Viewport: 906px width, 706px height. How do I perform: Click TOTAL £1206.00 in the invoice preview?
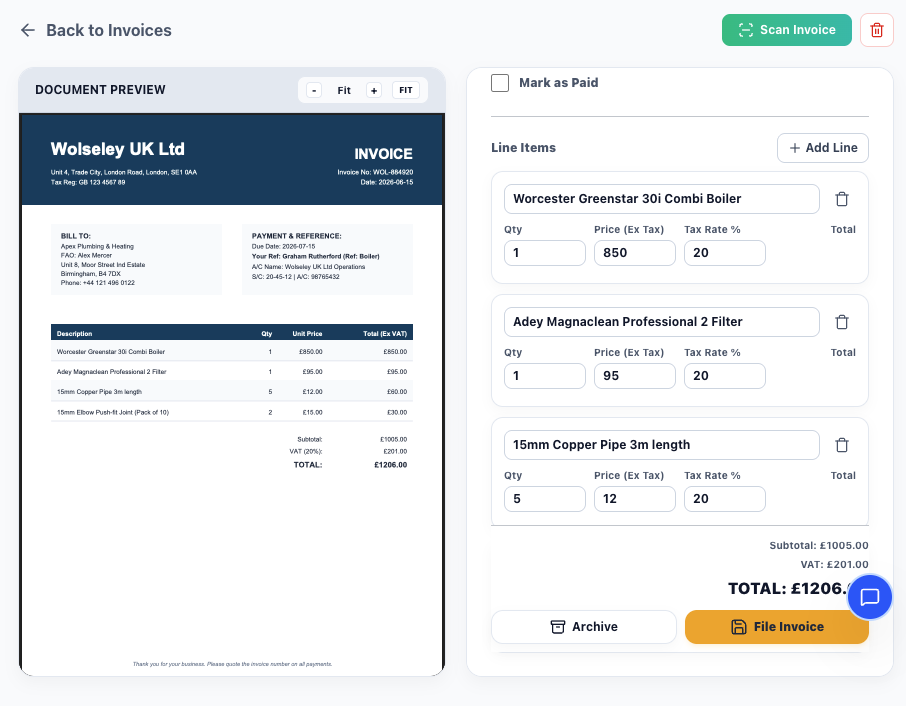(x=350, y=465)
